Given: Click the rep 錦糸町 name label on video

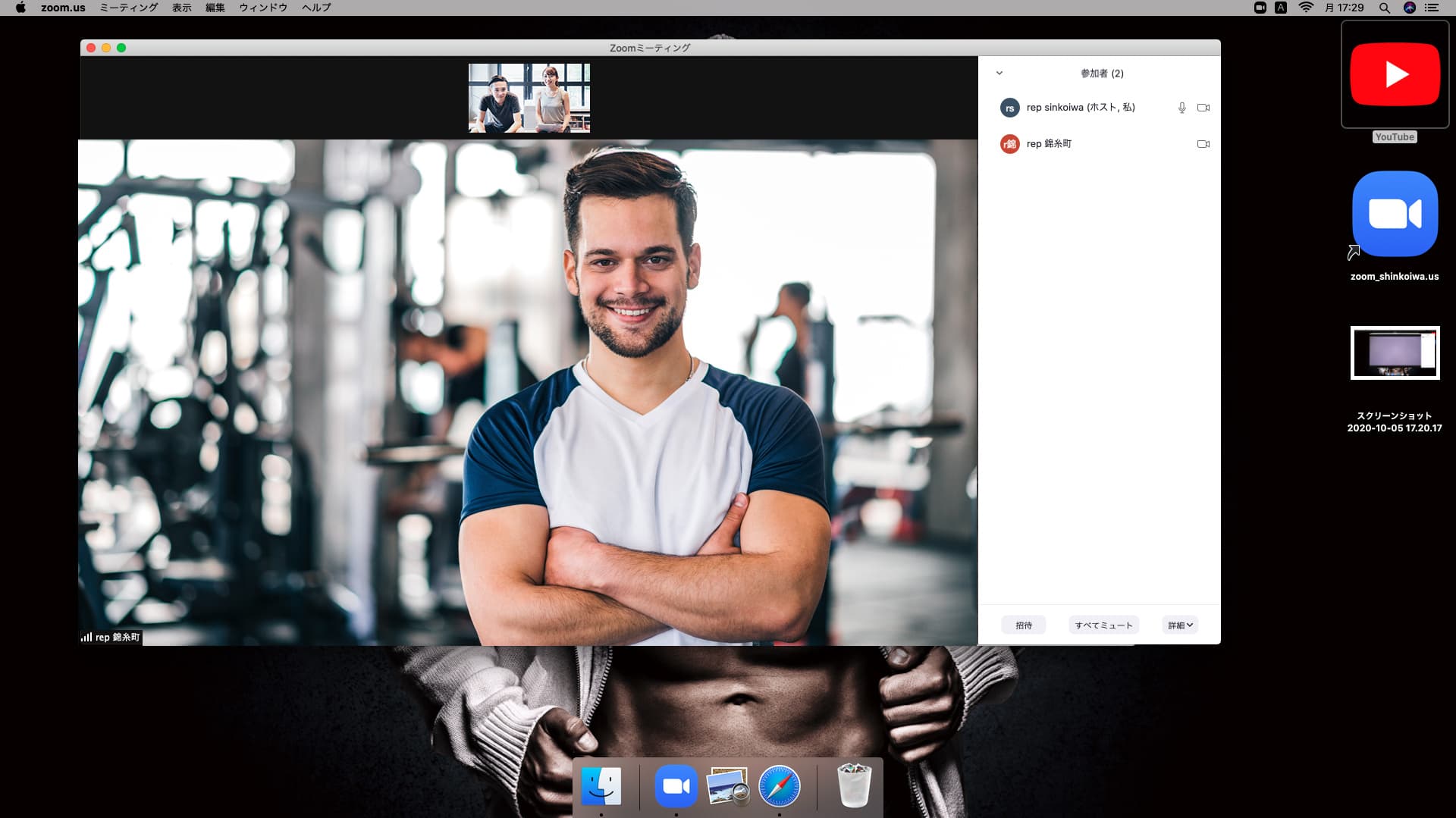Looking at the screenshot, I should pyautogui.click(x=118, y=638).
